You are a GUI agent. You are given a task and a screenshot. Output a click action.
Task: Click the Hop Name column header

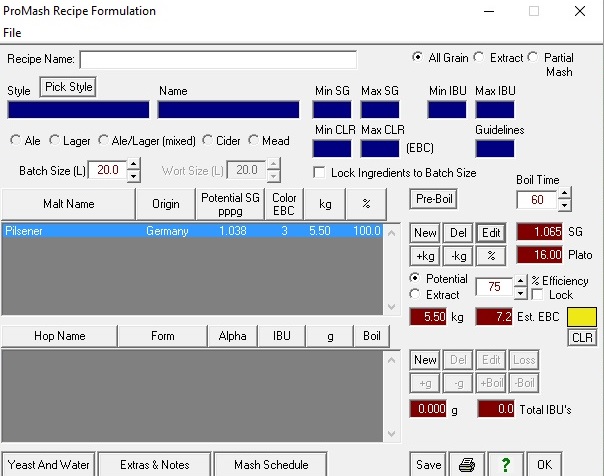coord(59,336)
